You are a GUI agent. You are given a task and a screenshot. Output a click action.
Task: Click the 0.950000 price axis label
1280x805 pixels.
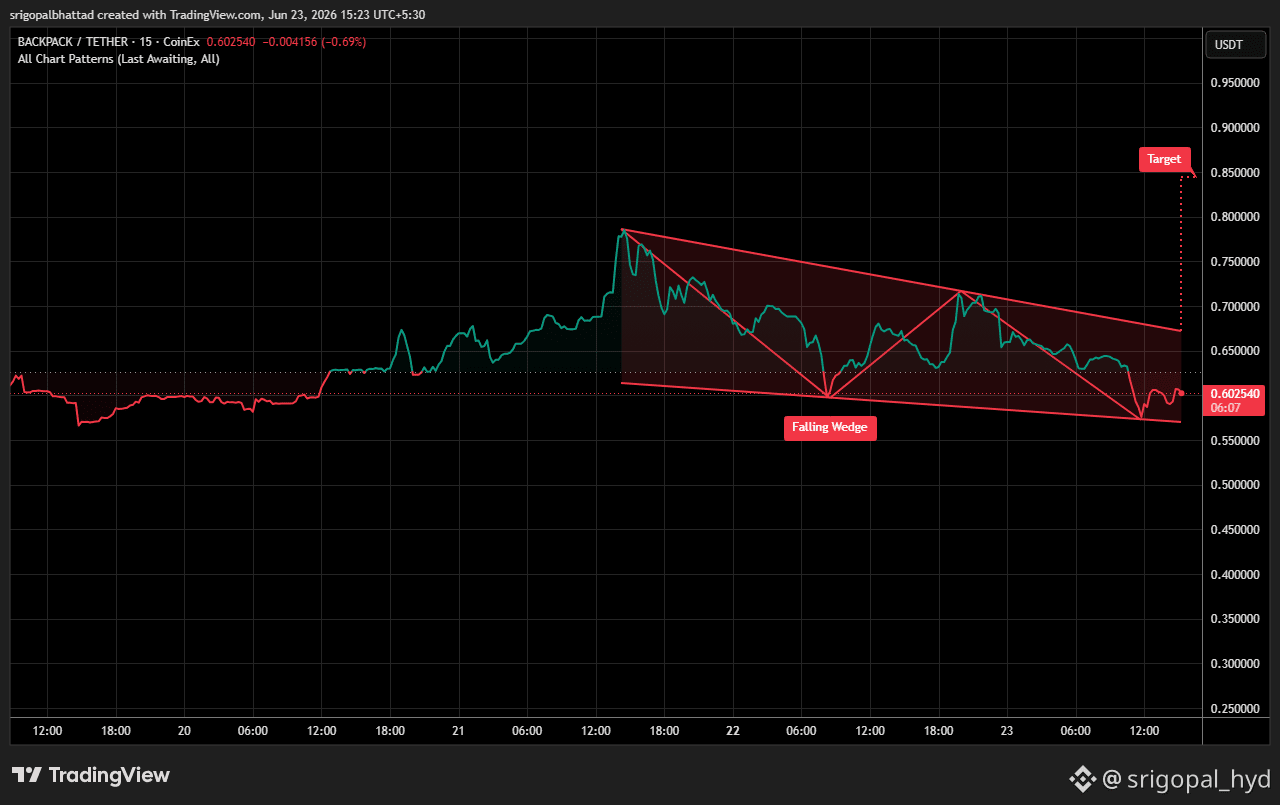pyautogui.click(x=1236, y=83)
